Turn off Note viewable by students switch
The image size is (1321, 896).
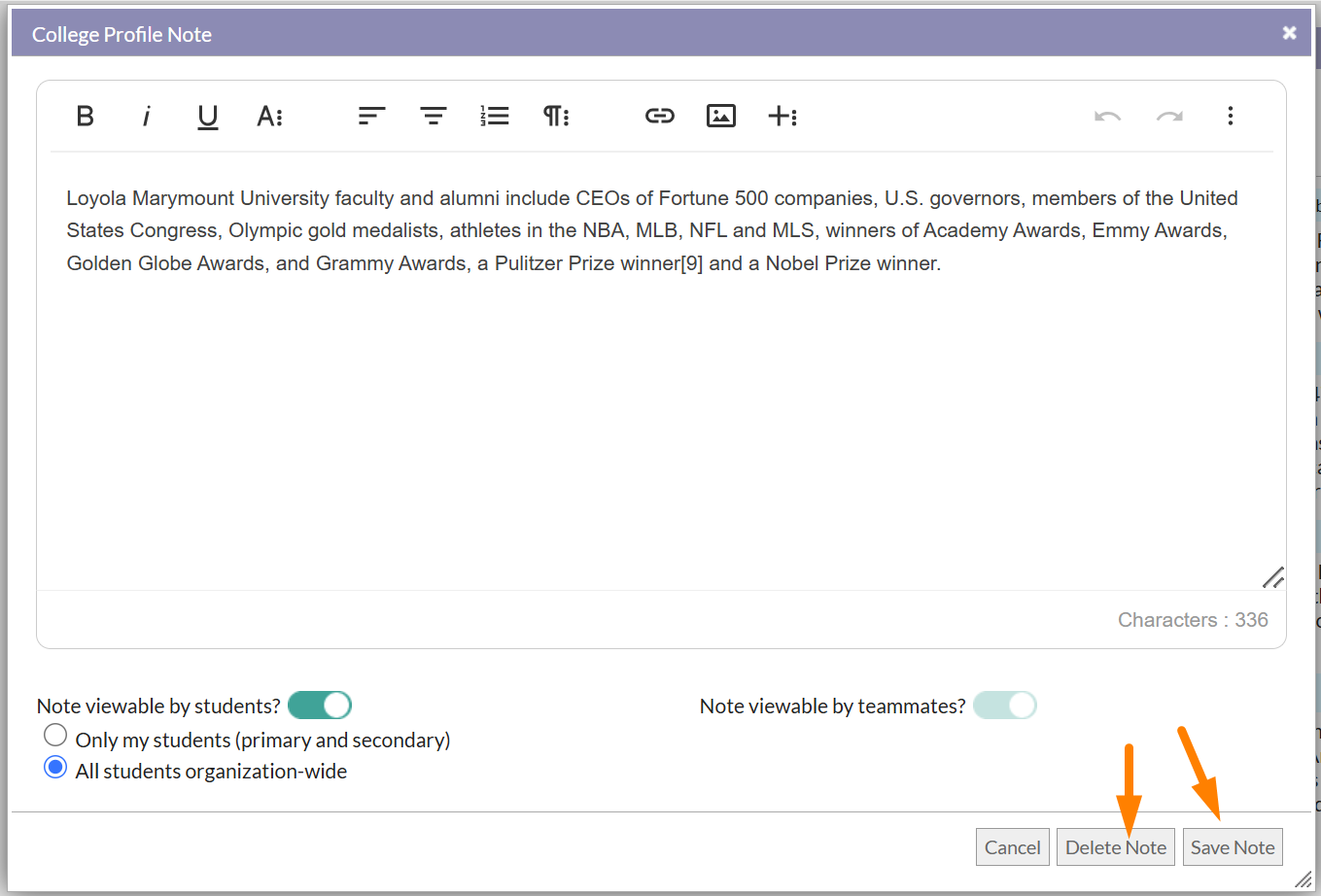[x=320, y=706]
